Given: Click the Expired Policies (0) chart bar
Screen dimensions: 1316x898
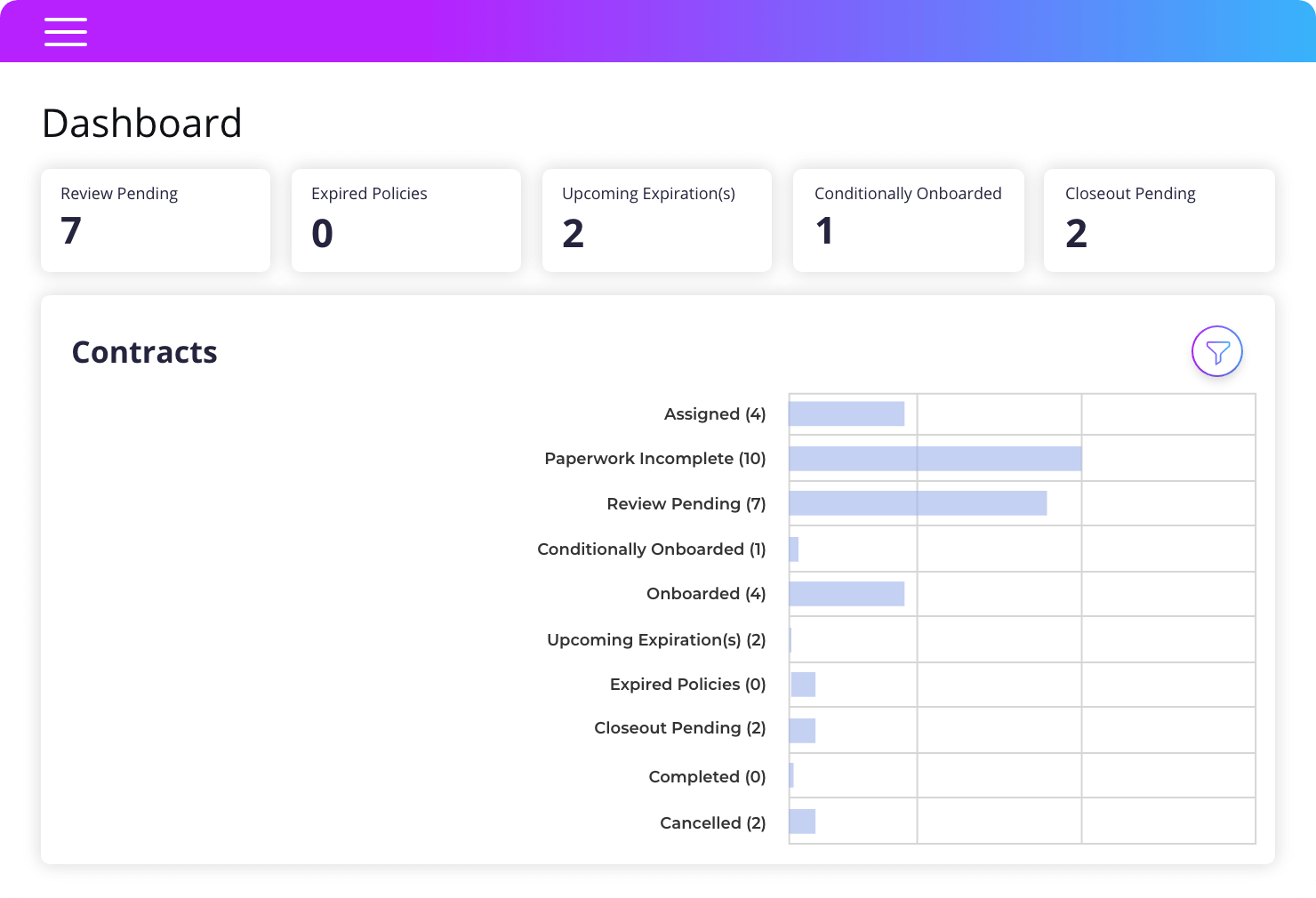Looking at the screenshot, I should [803, 685].
